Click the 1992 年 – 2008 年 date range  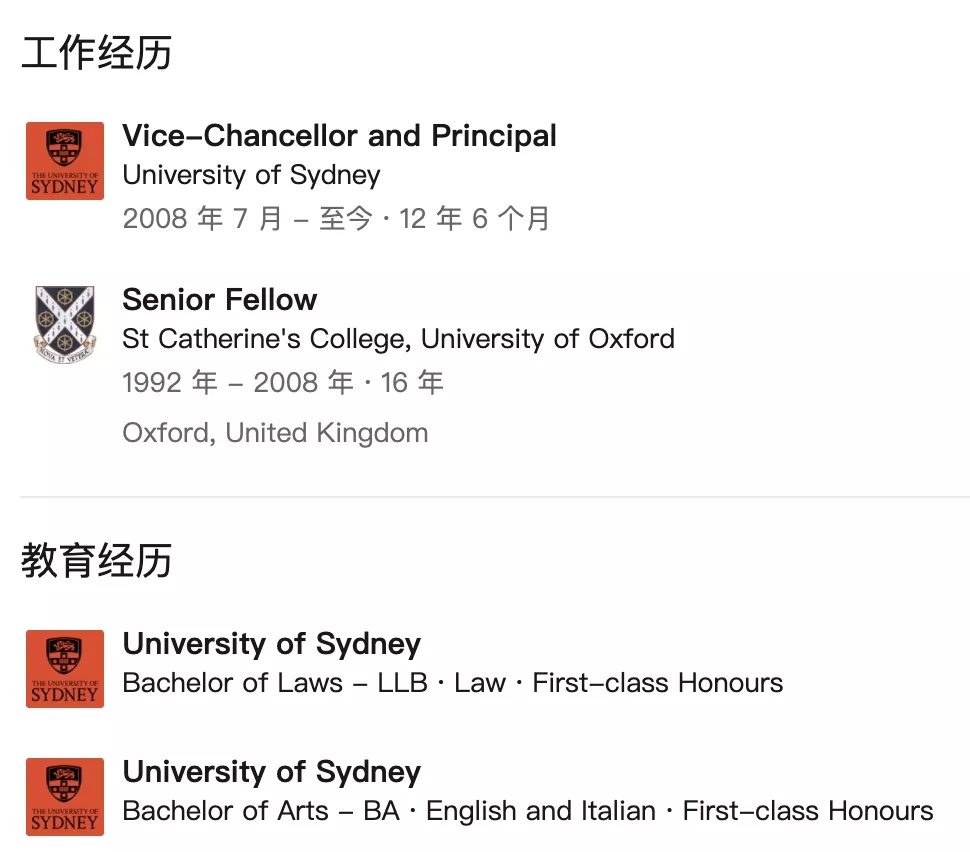238,382
